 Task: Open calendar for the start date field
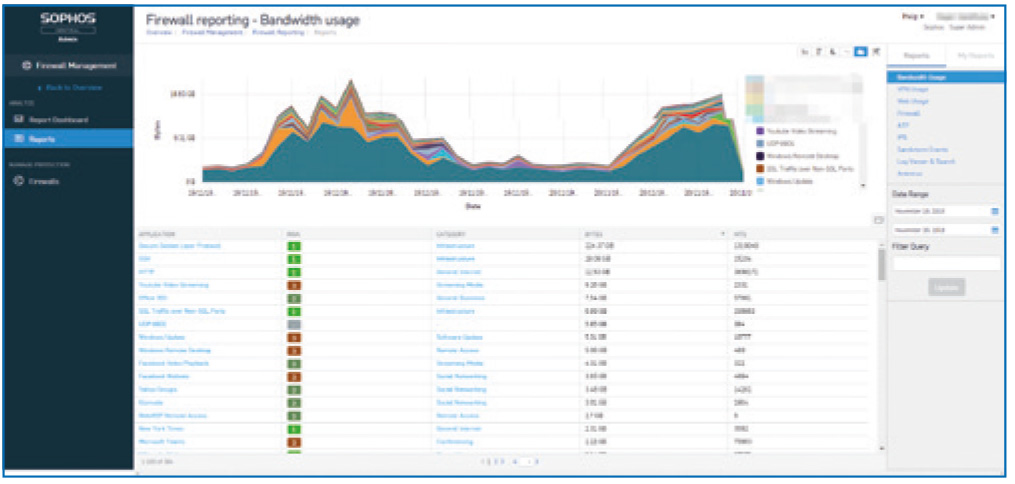coord(994,212)
